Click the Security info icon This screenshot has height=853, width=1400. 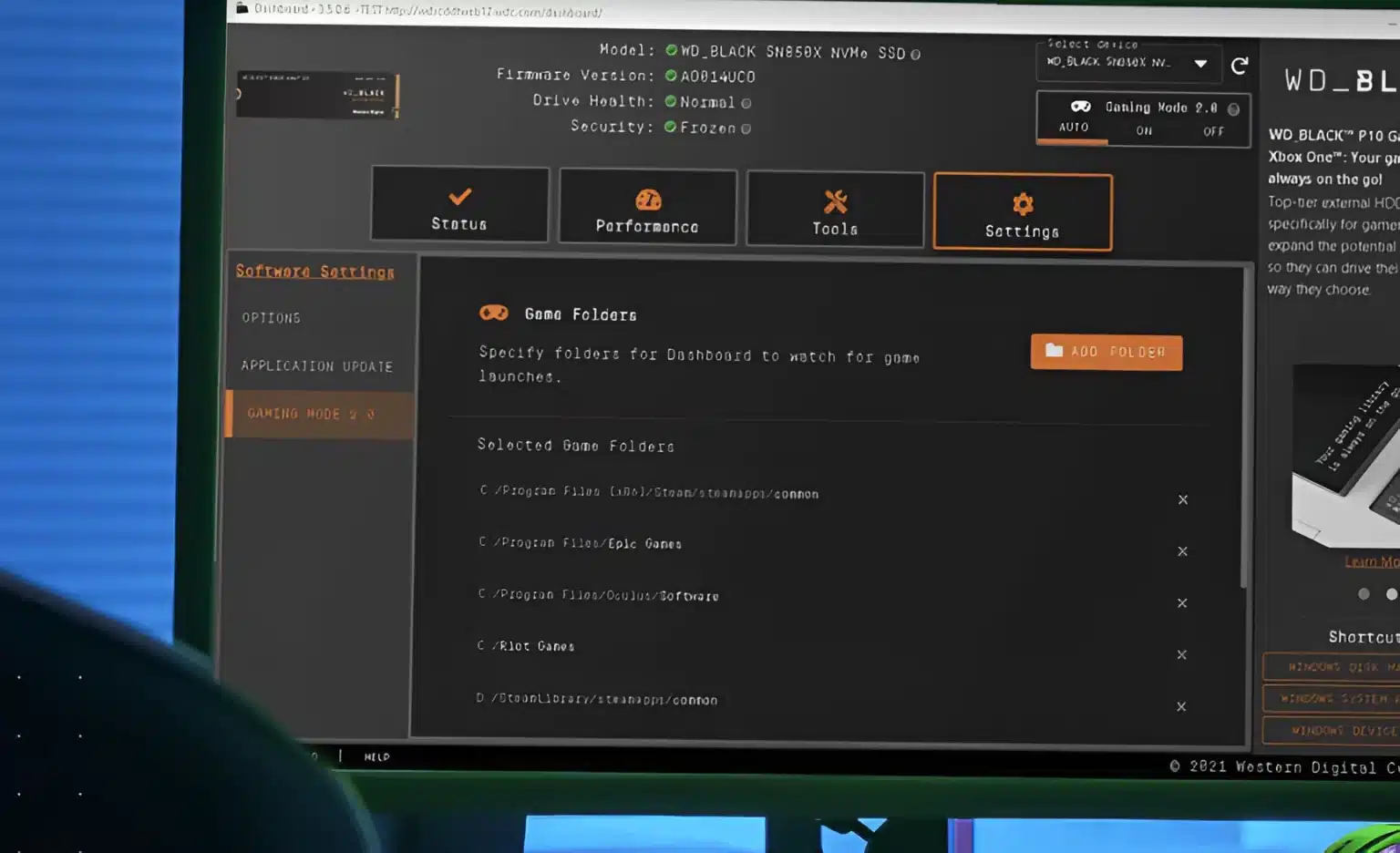point(746,129)
